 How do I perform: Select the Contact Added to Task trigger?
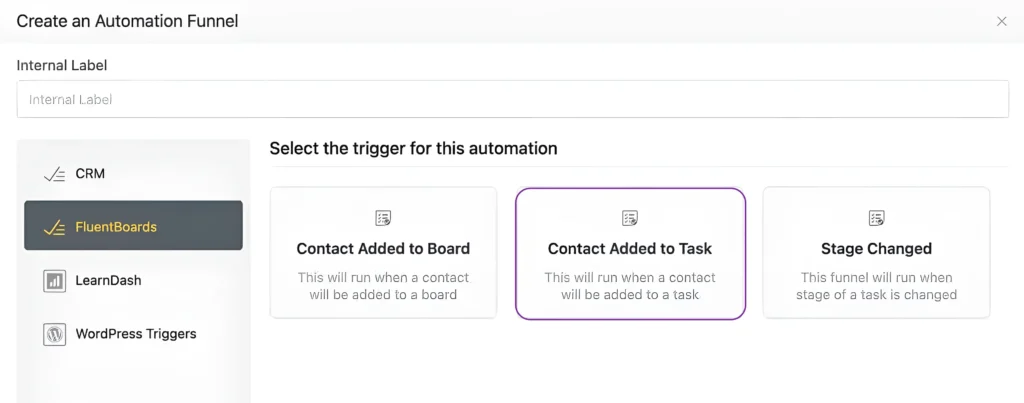coord(630,248)
